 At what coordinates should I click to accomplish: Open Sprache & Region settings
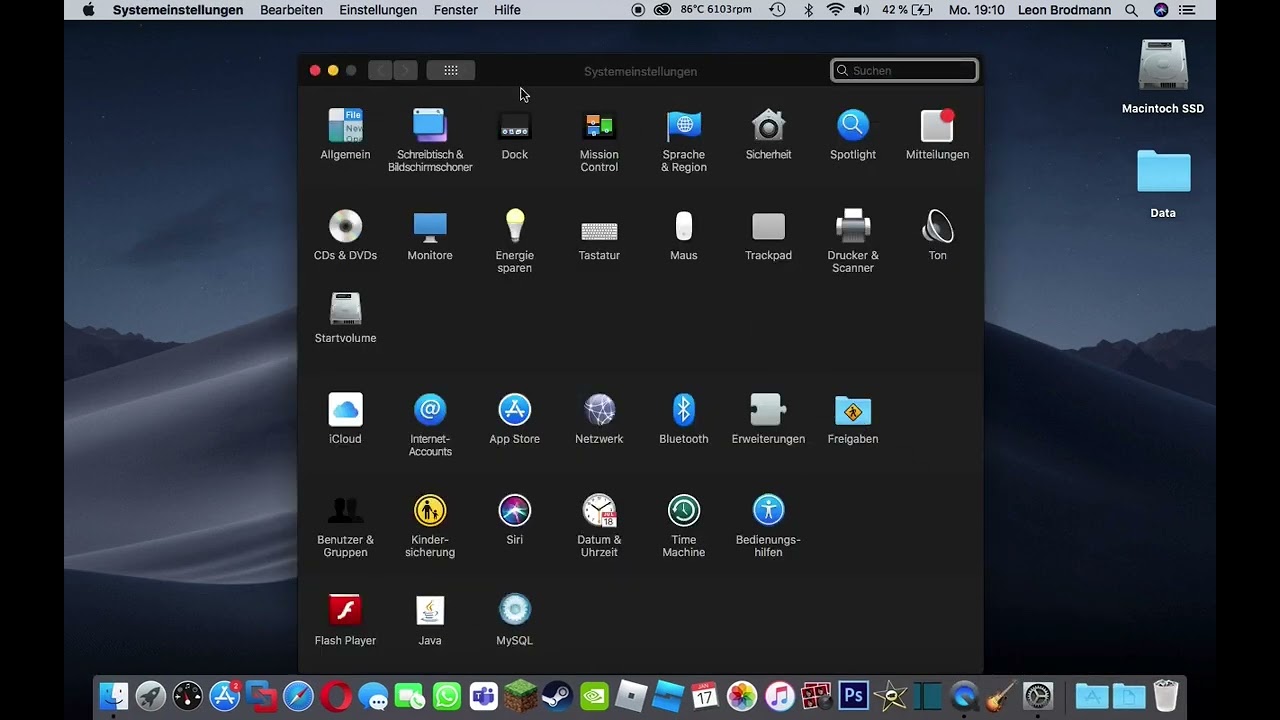684,140
